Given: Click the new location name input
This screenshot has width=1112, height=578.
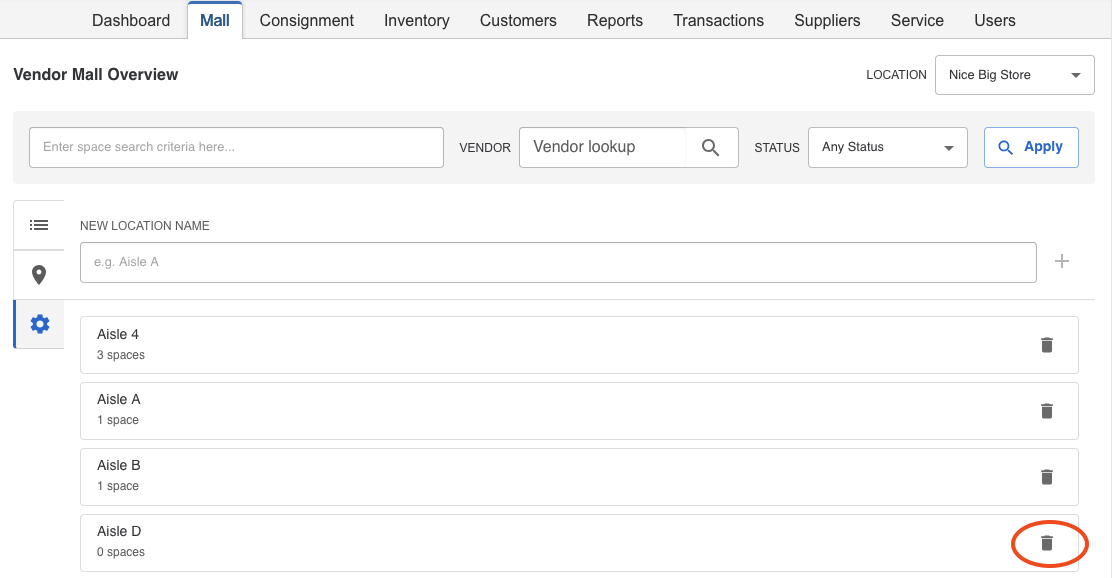Looking at the screenshot, I should (x=558, y=262).
